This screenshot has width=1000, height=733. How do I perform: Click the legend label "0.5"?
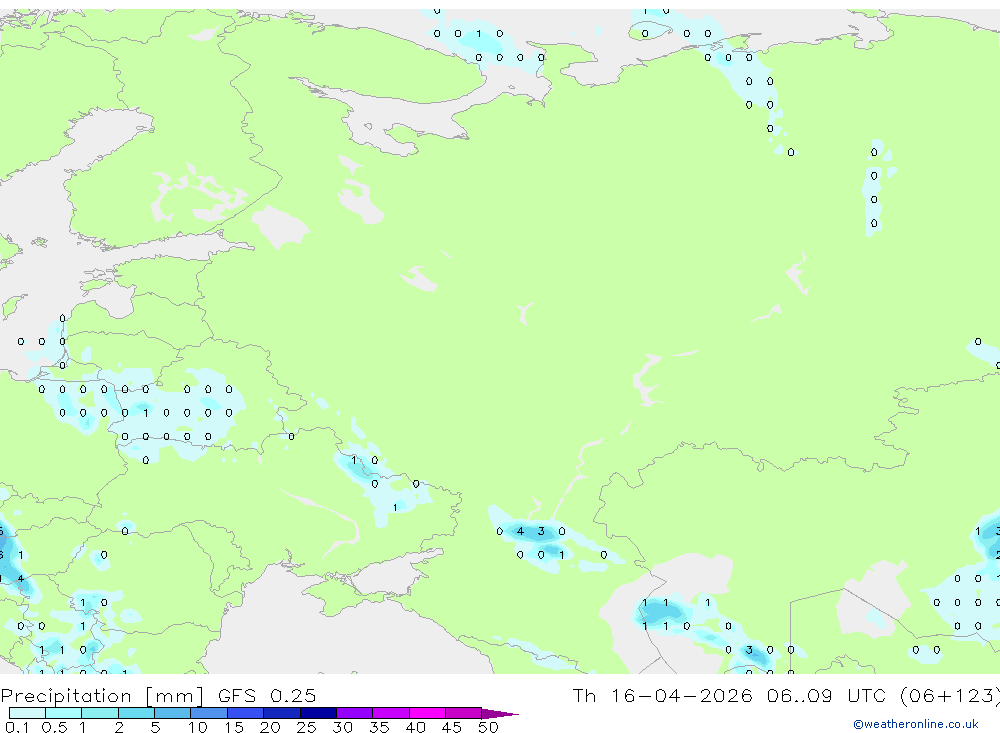[x=54, y=727]
